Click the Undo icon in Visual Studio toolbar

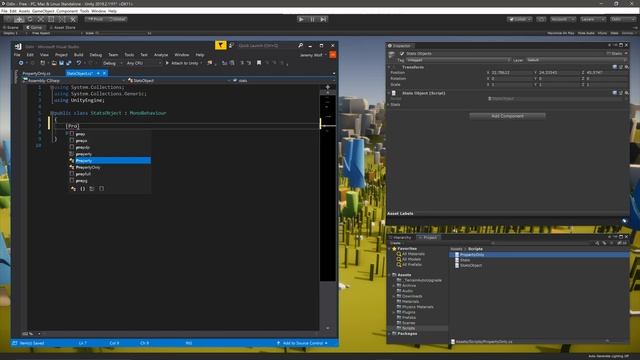point(79,63)
